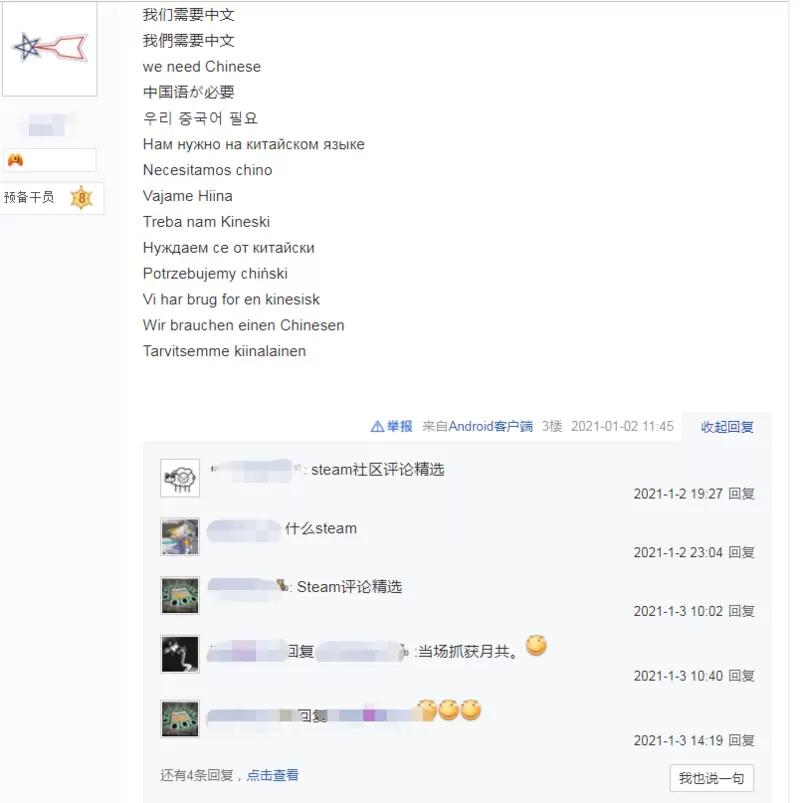
Task: Click the 预备干员 member title label
Action: coord(29,197)
